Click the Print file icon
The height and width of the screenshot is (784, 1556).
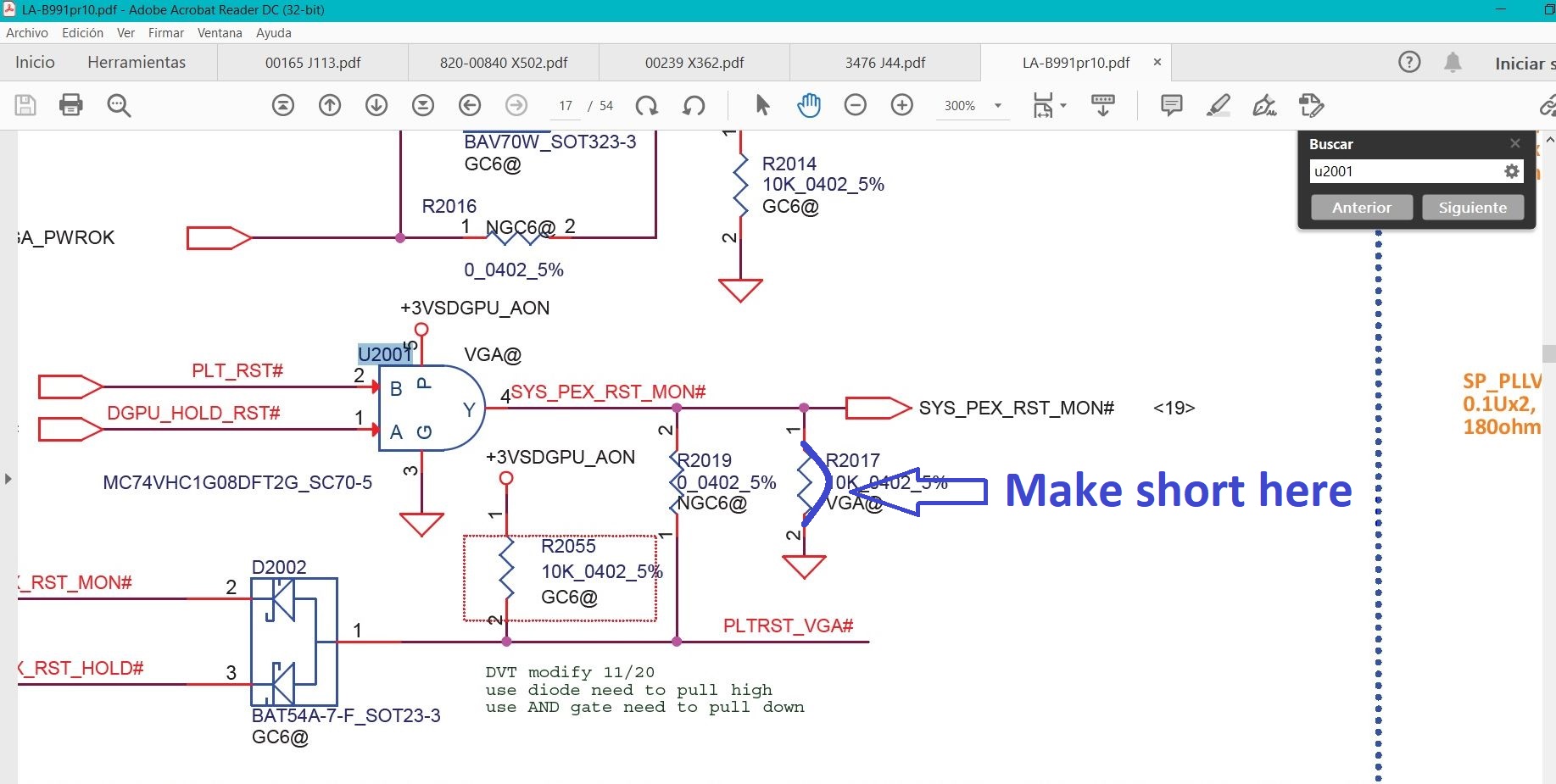click(x=71, y=105)
